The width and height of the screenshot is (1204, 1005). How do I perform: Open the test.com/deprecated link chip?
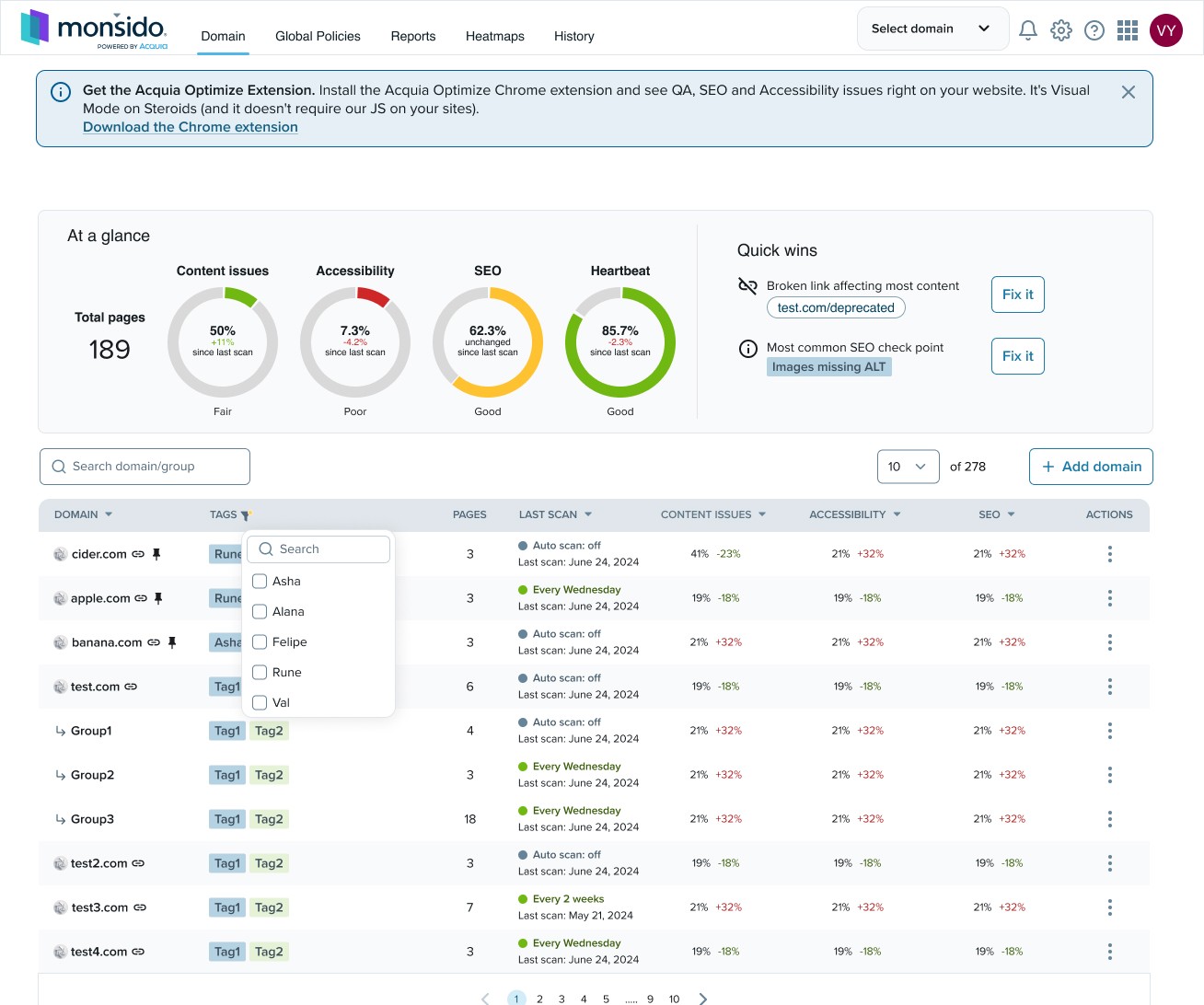(836, 307)
